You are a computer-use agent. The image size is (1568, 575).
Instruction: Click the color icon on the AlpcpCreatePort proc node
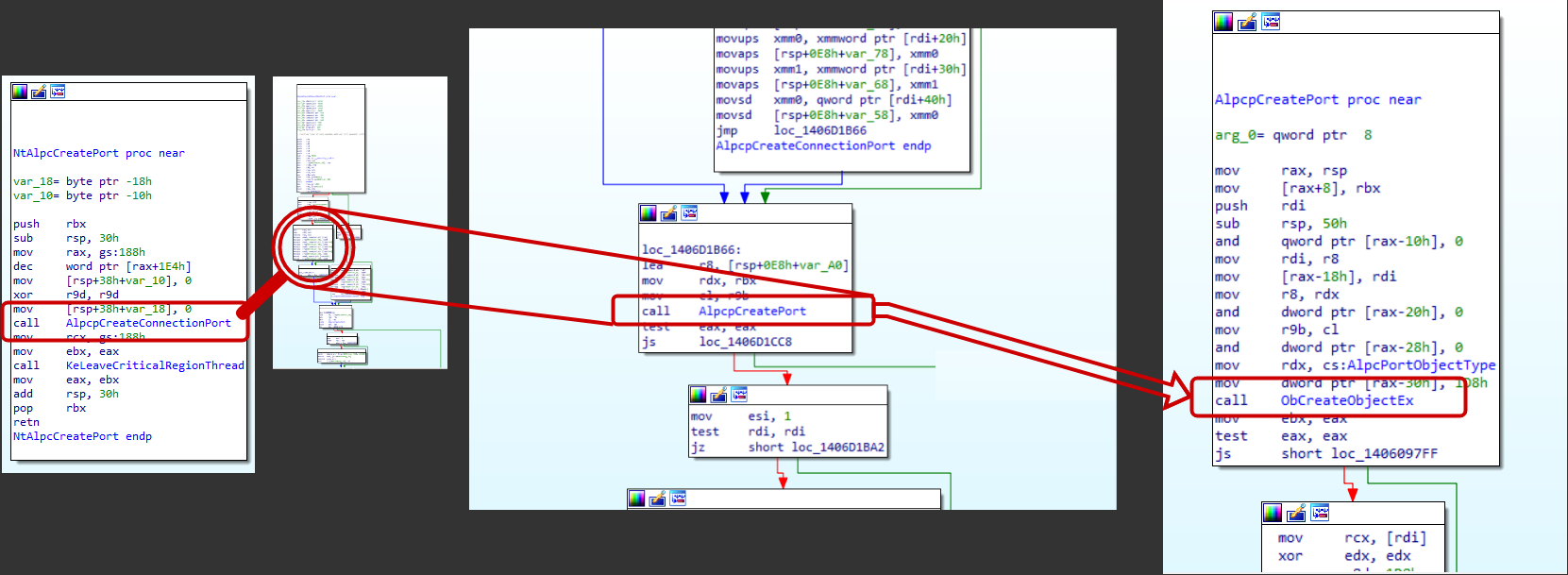[1223, 22]
